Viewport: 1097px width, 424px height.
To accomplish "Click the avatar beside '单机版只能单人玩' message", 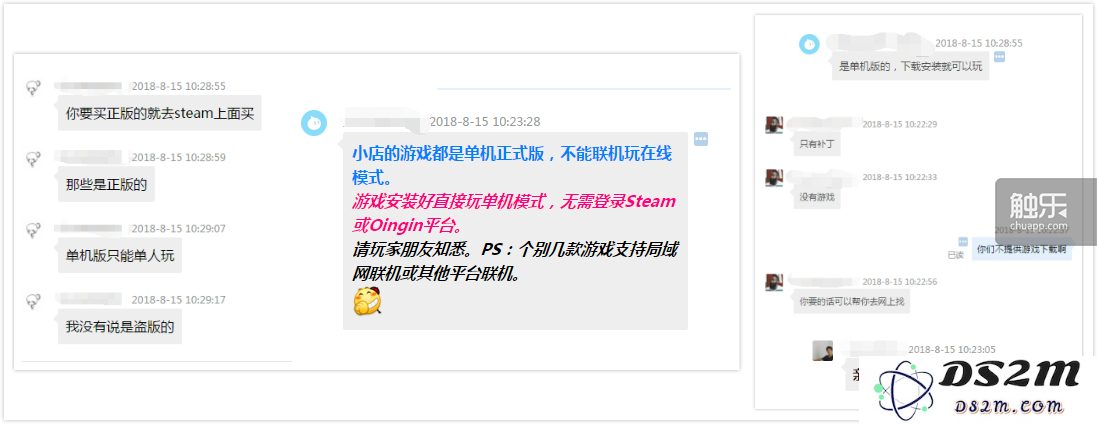I will tap(32, 230).
